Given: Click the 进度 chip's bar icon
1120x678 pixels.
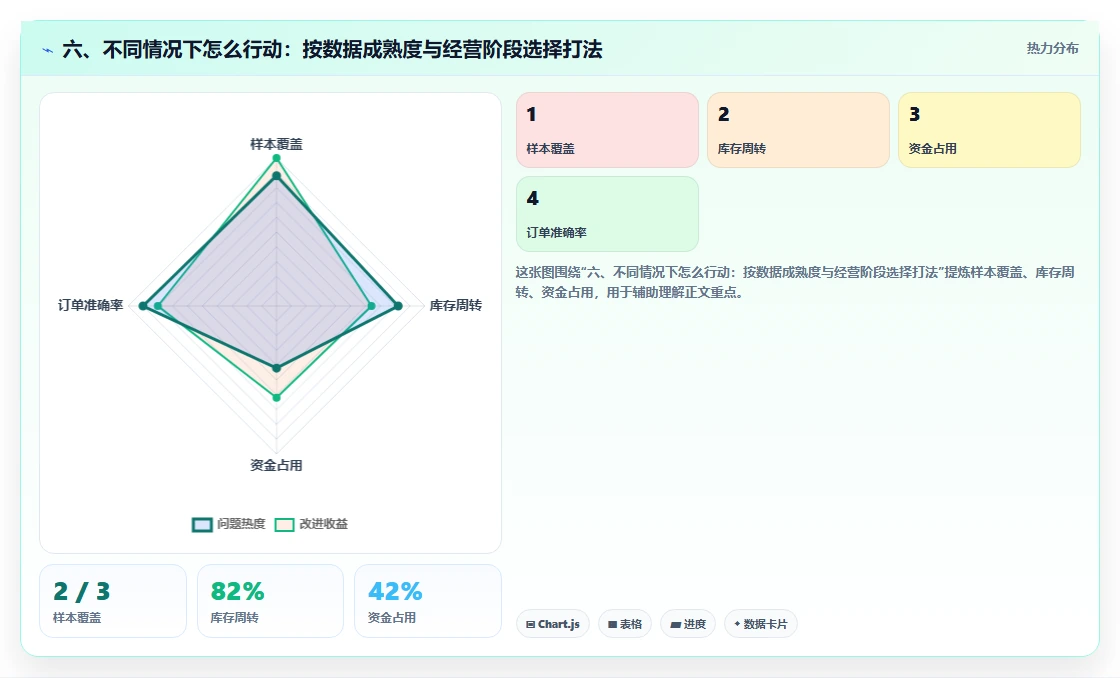Looking at the screenshot, I should [x=675, y=625].
